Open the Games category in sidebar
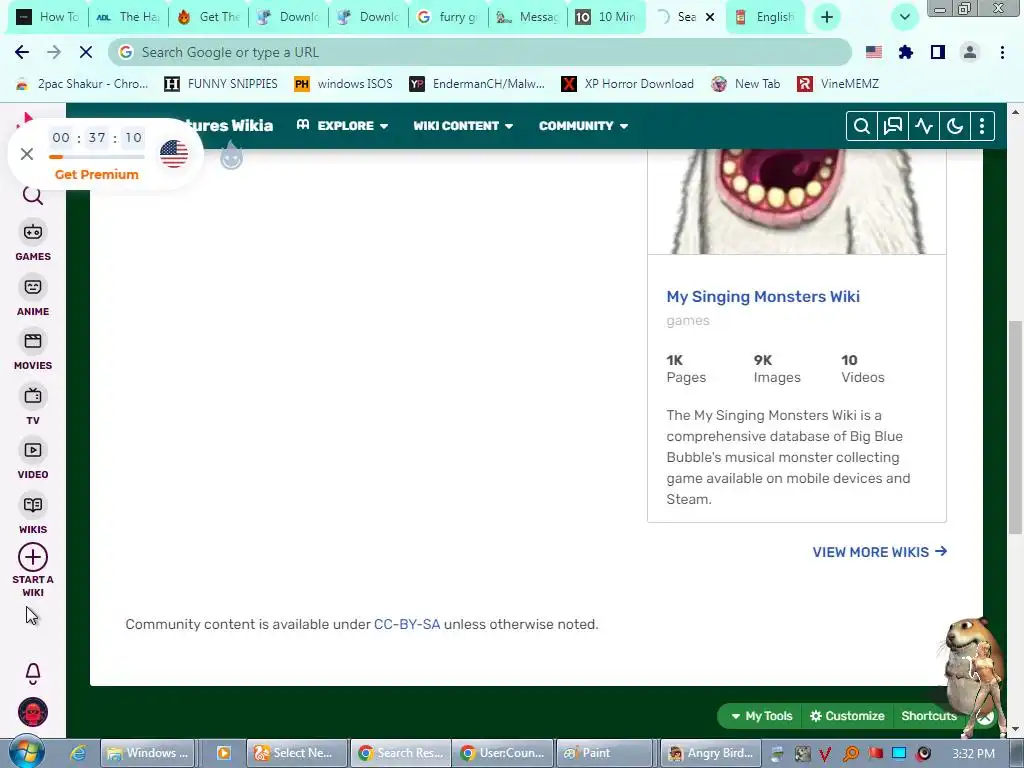Screen dimensions: 1024x768 point(33,242)
